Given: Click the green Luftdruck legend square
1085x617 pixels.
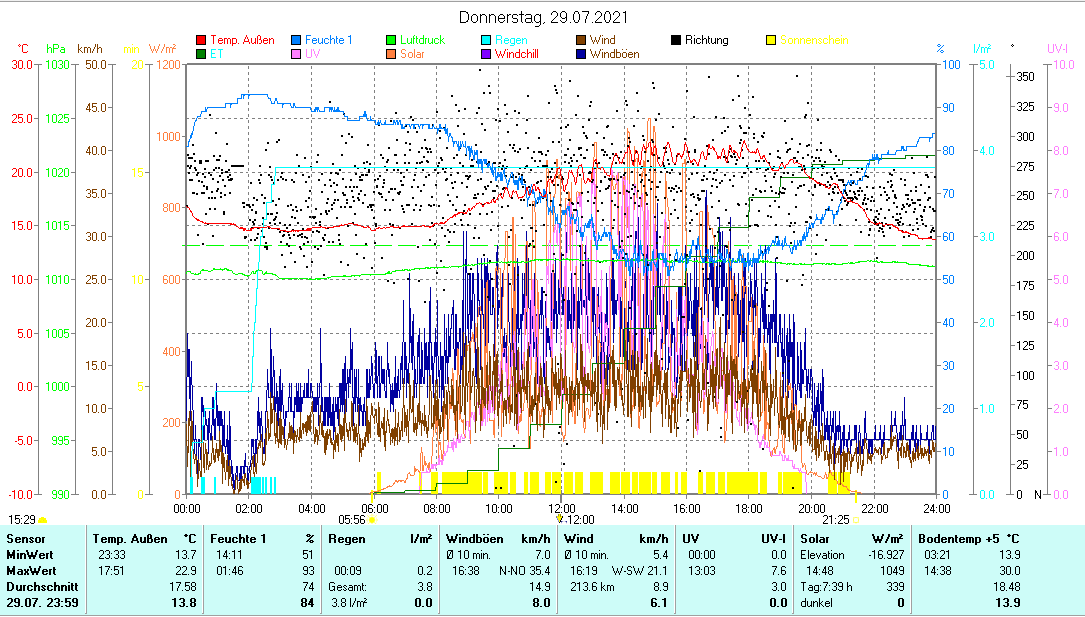Looking at the screenshot, I should click(392, 41).
